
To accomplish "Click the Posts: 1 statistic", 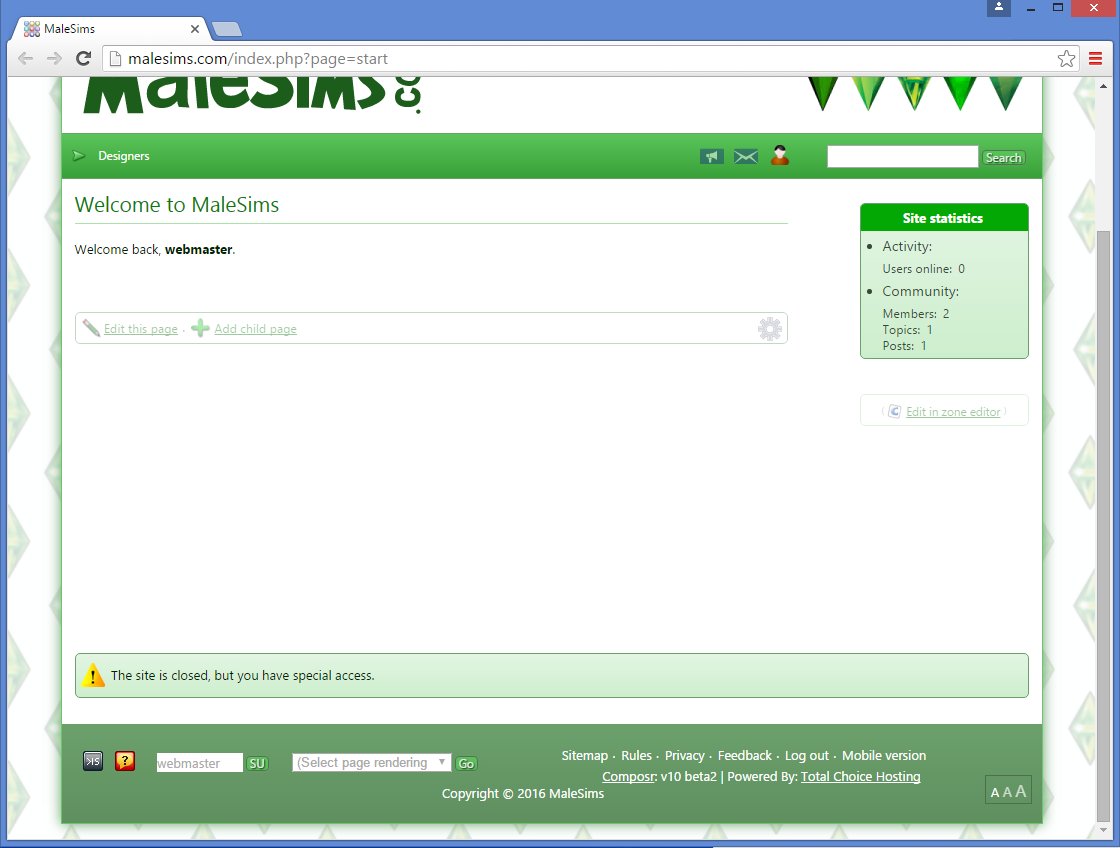I will pyautogui.click(x=904, y=346).
